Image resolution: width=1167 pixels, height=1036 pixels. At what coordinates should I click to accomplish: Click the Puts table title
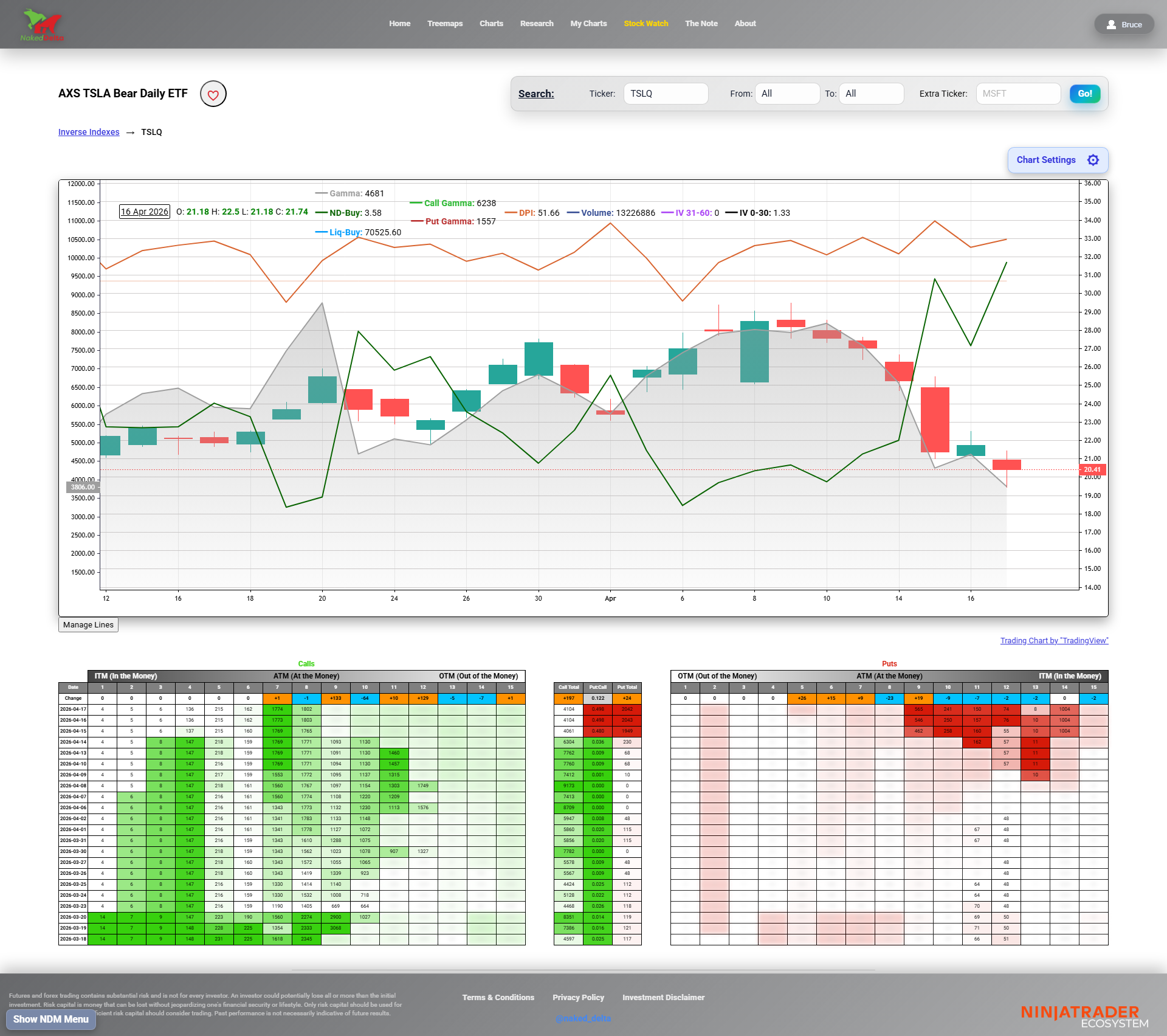[889, 664]
